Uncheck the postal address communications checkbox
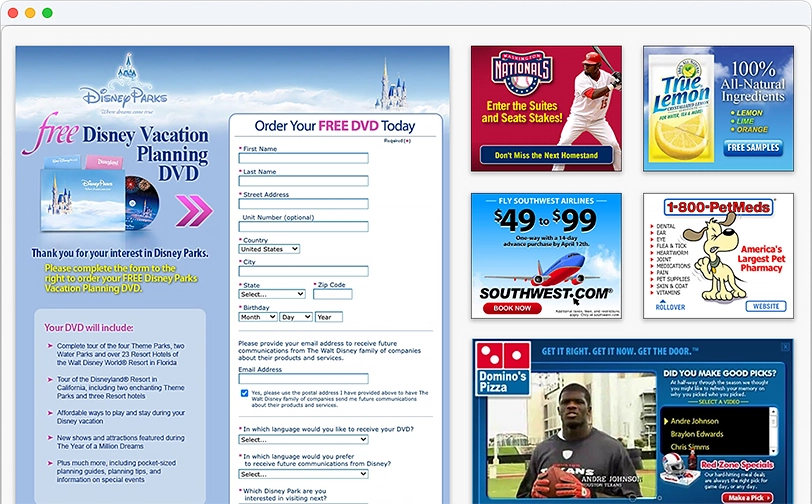Screen dimensions: 812x504 (244, 393)
